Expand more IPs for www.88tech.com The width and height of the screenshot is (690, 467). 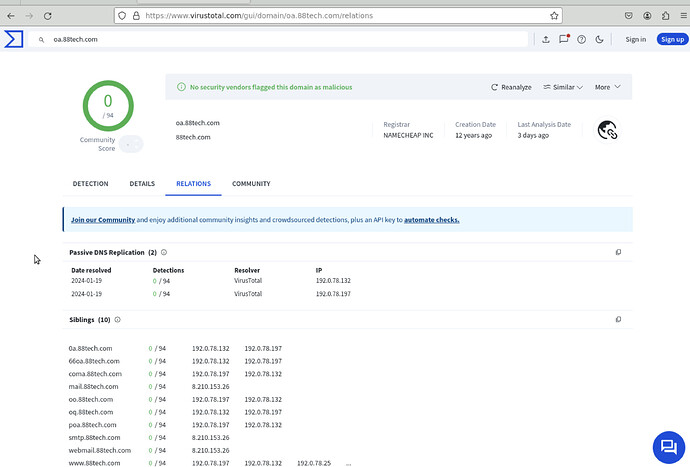tap(348, 463)
